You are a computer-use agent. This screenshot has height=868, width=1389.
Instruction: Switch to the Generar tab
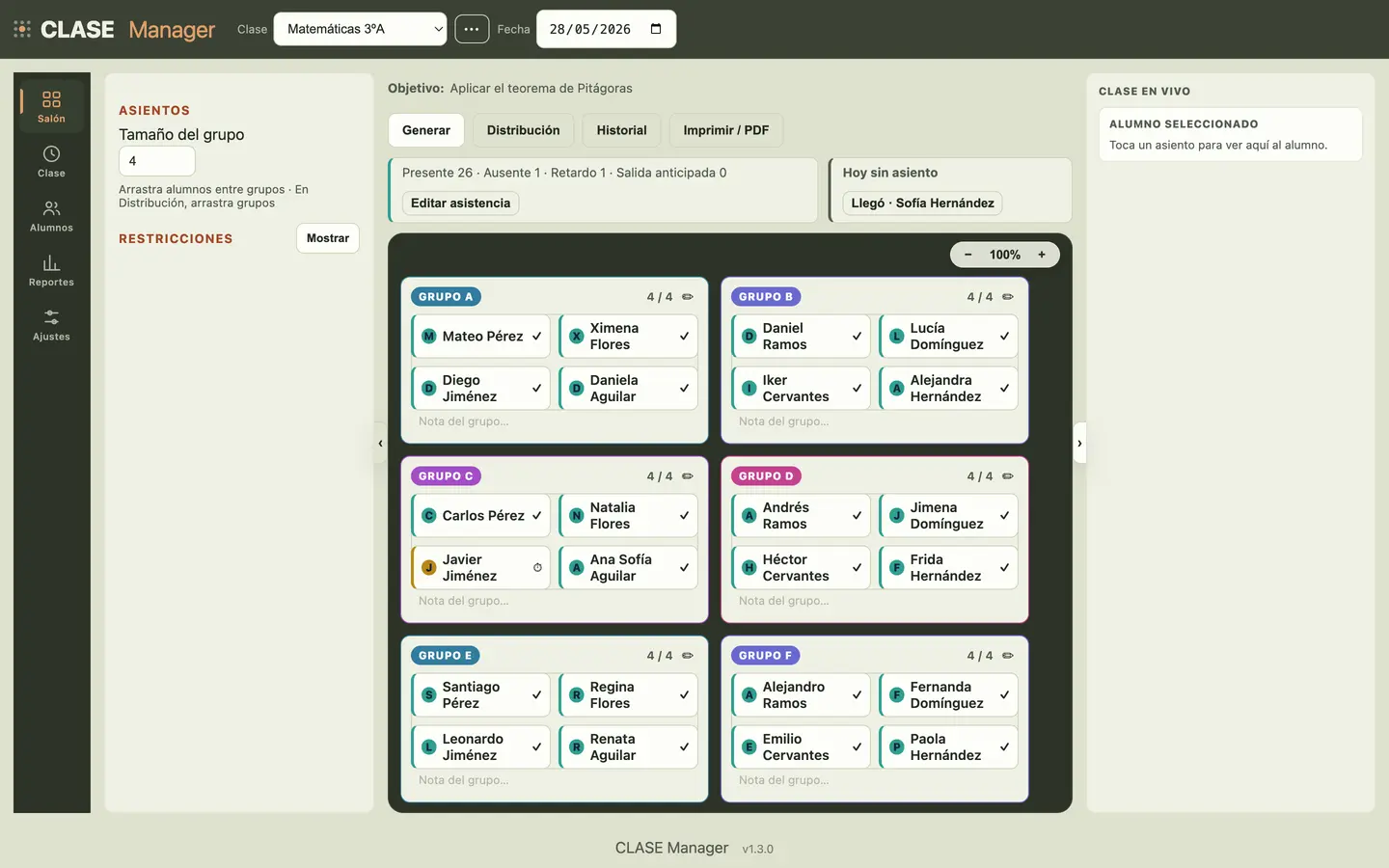pos(426,130)
